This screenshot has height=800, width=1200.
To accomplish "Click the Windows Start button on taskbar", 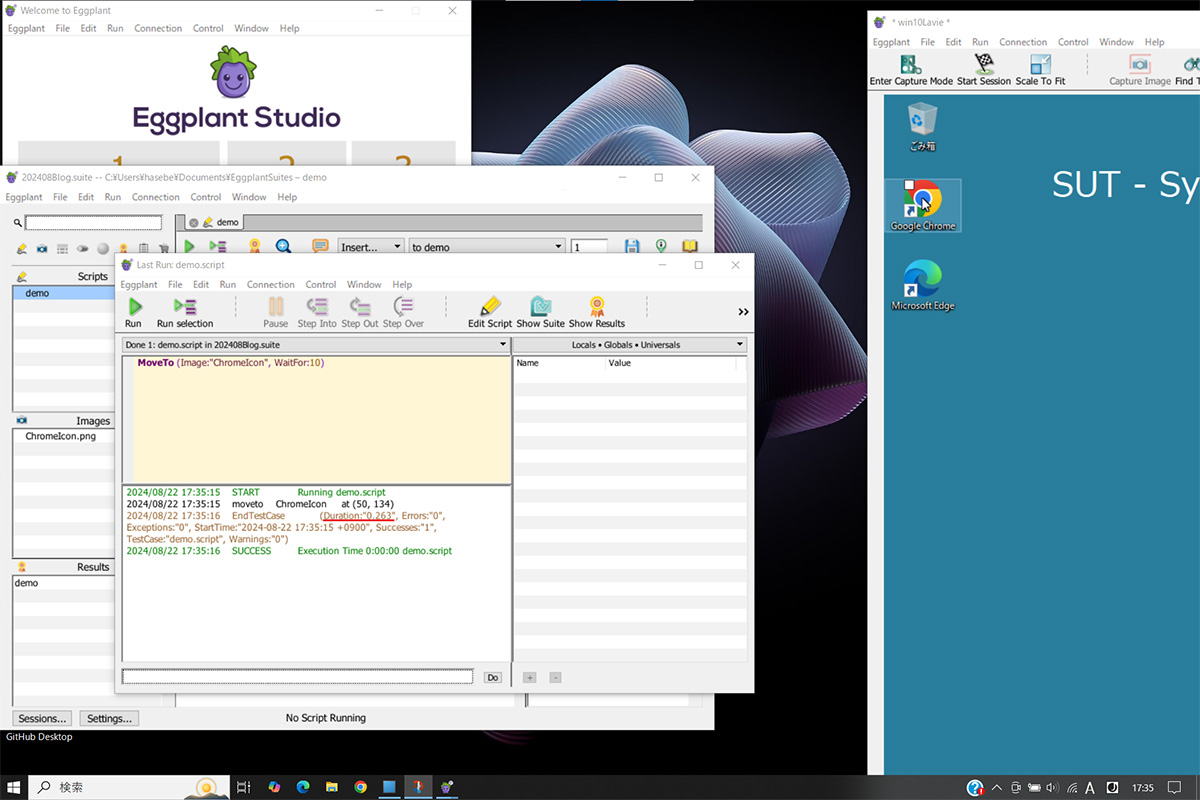I will 14,787.
